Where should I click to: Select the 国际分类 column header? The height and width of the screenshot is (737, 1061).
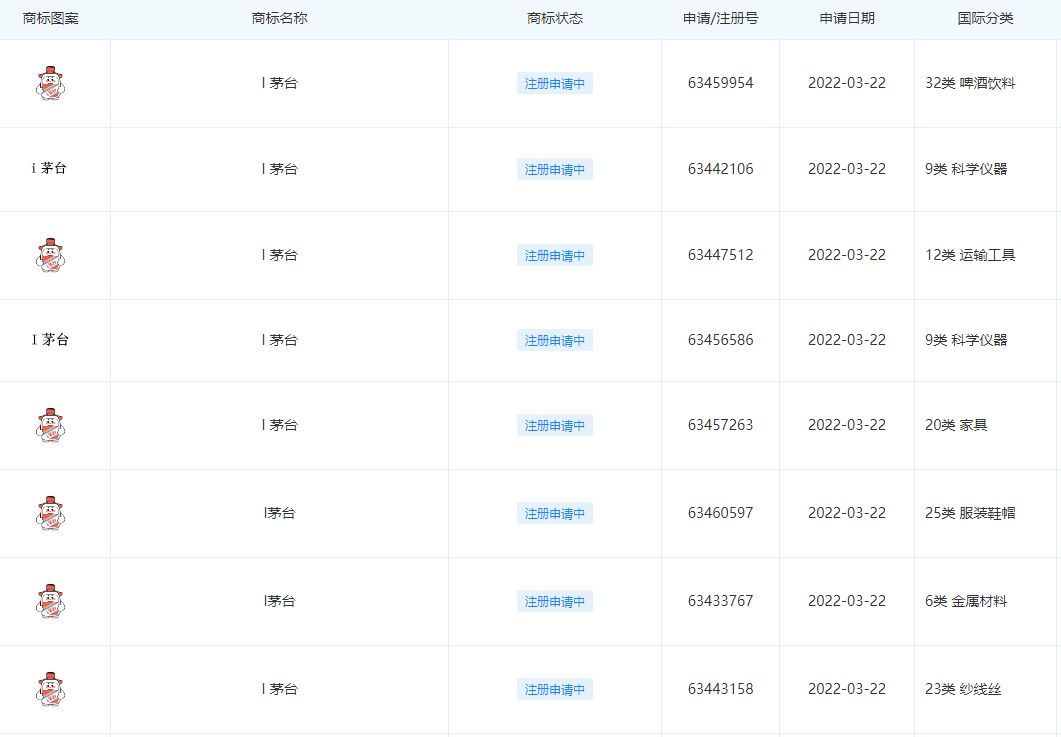click(985, 18)
